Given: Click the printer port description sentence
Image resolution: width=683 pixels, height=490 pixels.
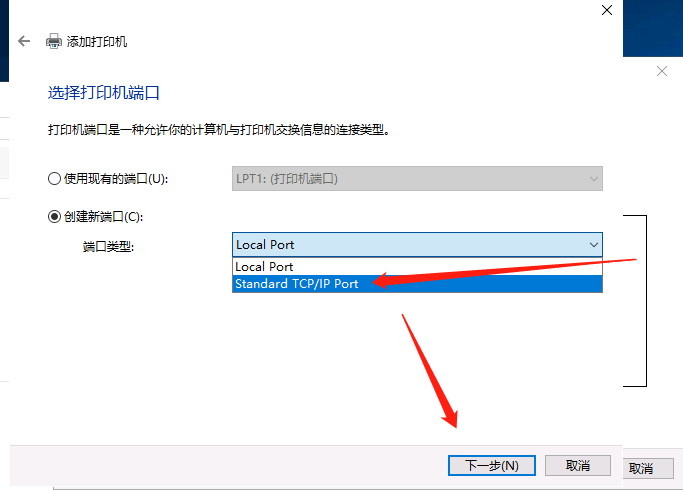Looking at the screenshot, I should pos(219,129).
